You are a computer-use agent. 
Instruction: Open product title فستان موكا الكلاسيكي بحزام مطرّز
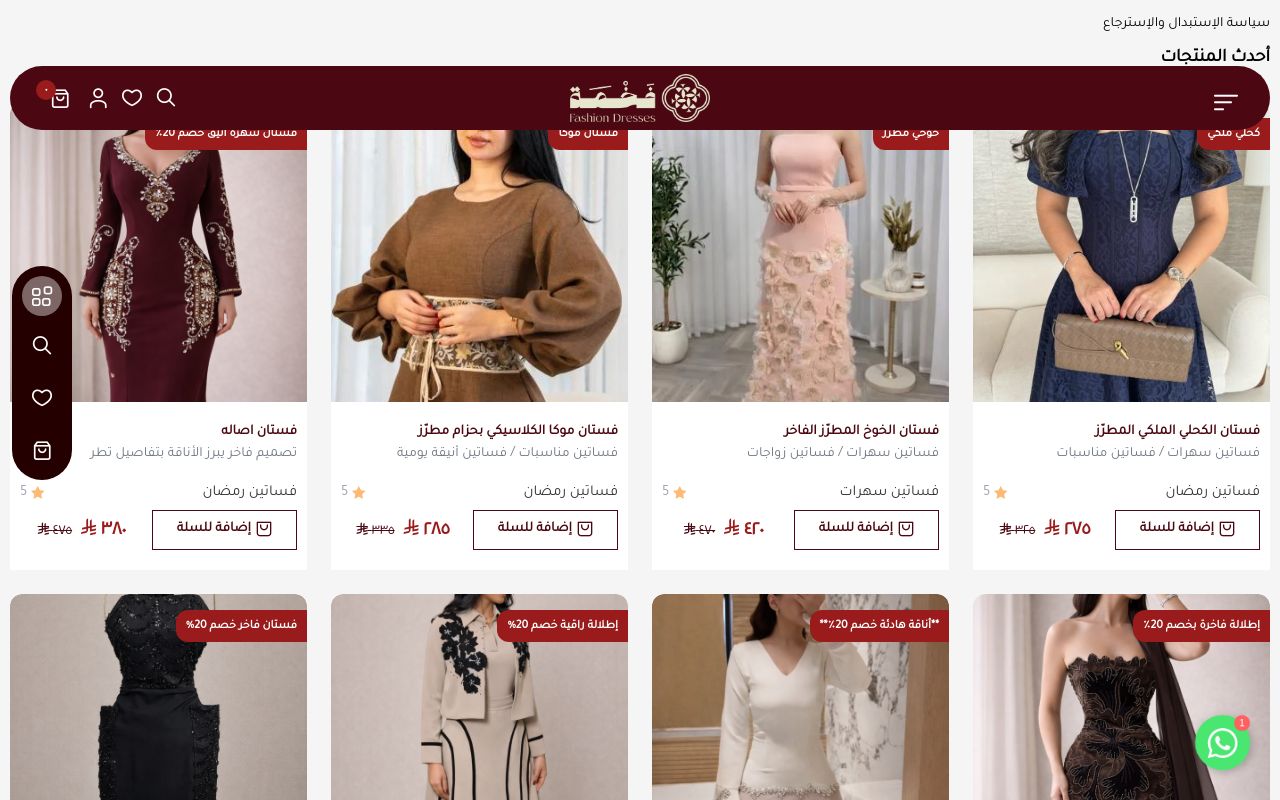point(518,430)
